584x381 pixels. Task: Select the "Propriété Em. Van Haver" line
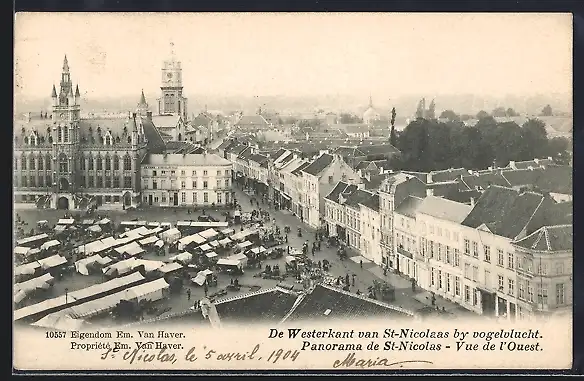[127, 346]
